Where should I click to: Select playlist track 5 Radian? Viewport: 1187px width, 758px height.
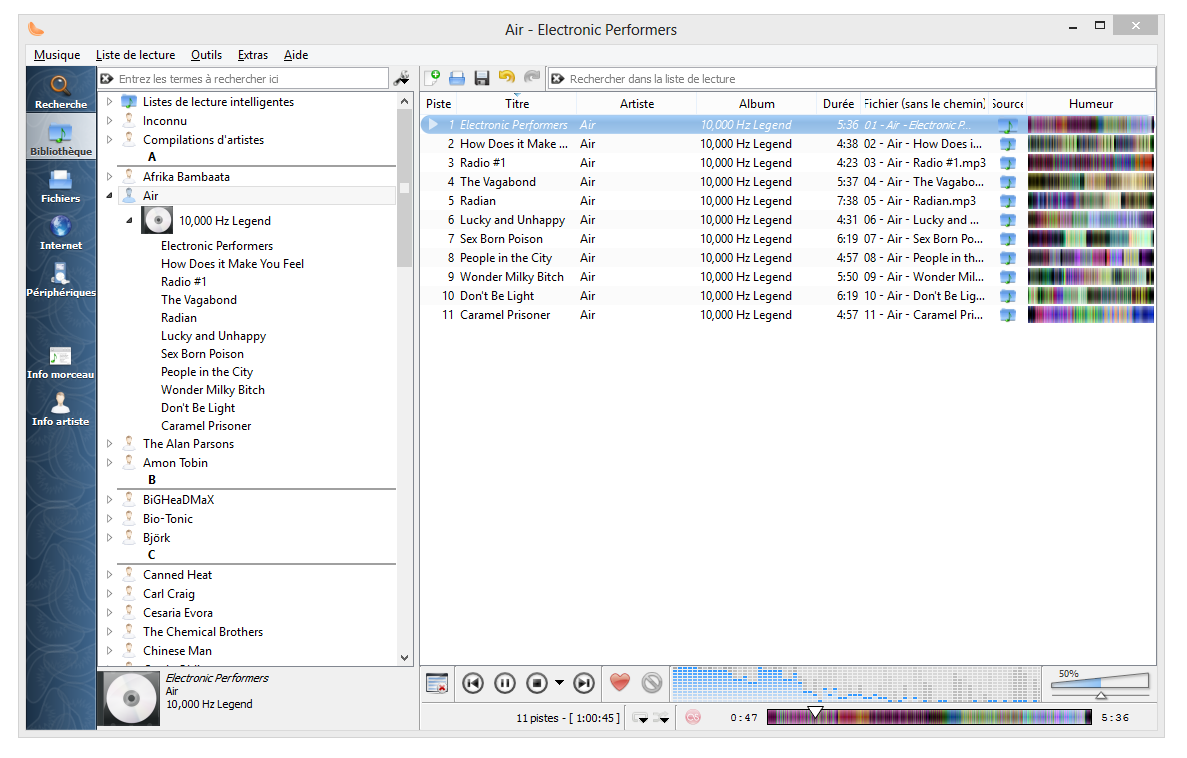(787, 201)
